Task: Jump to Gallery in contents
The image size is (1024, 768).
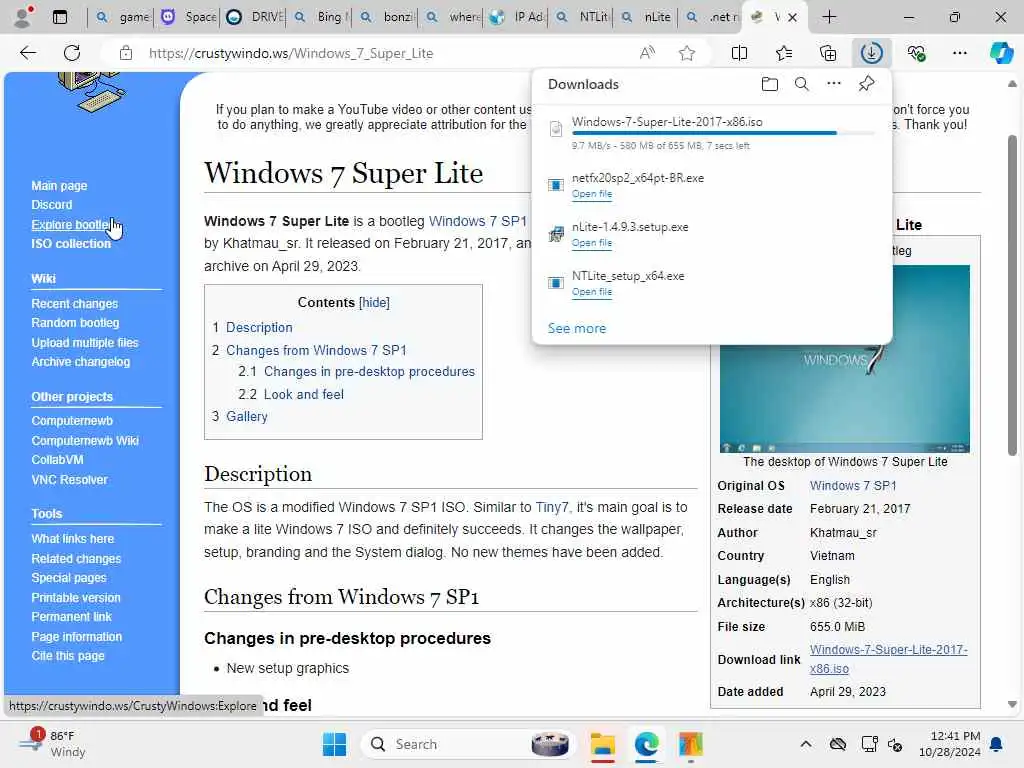Action: pyautogui.click(x=246, y=416)
